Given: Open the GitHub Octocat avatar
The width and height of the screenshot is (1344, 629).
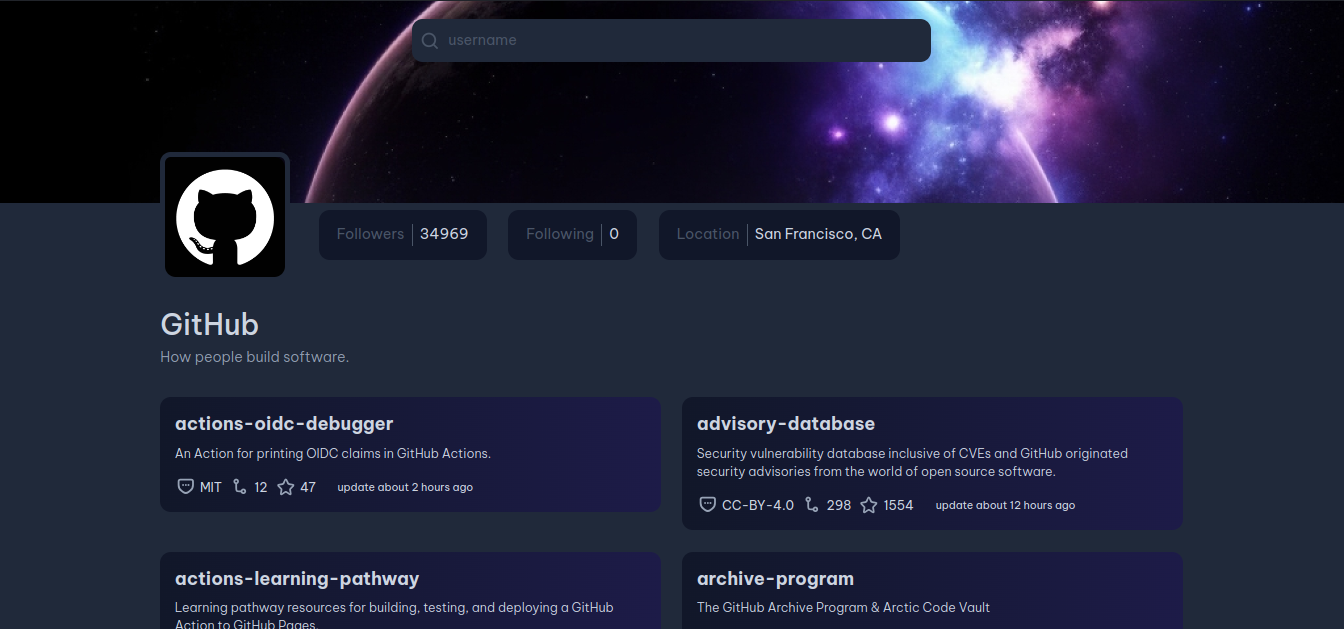Looking at the screenshot, I should coord(225,217).
